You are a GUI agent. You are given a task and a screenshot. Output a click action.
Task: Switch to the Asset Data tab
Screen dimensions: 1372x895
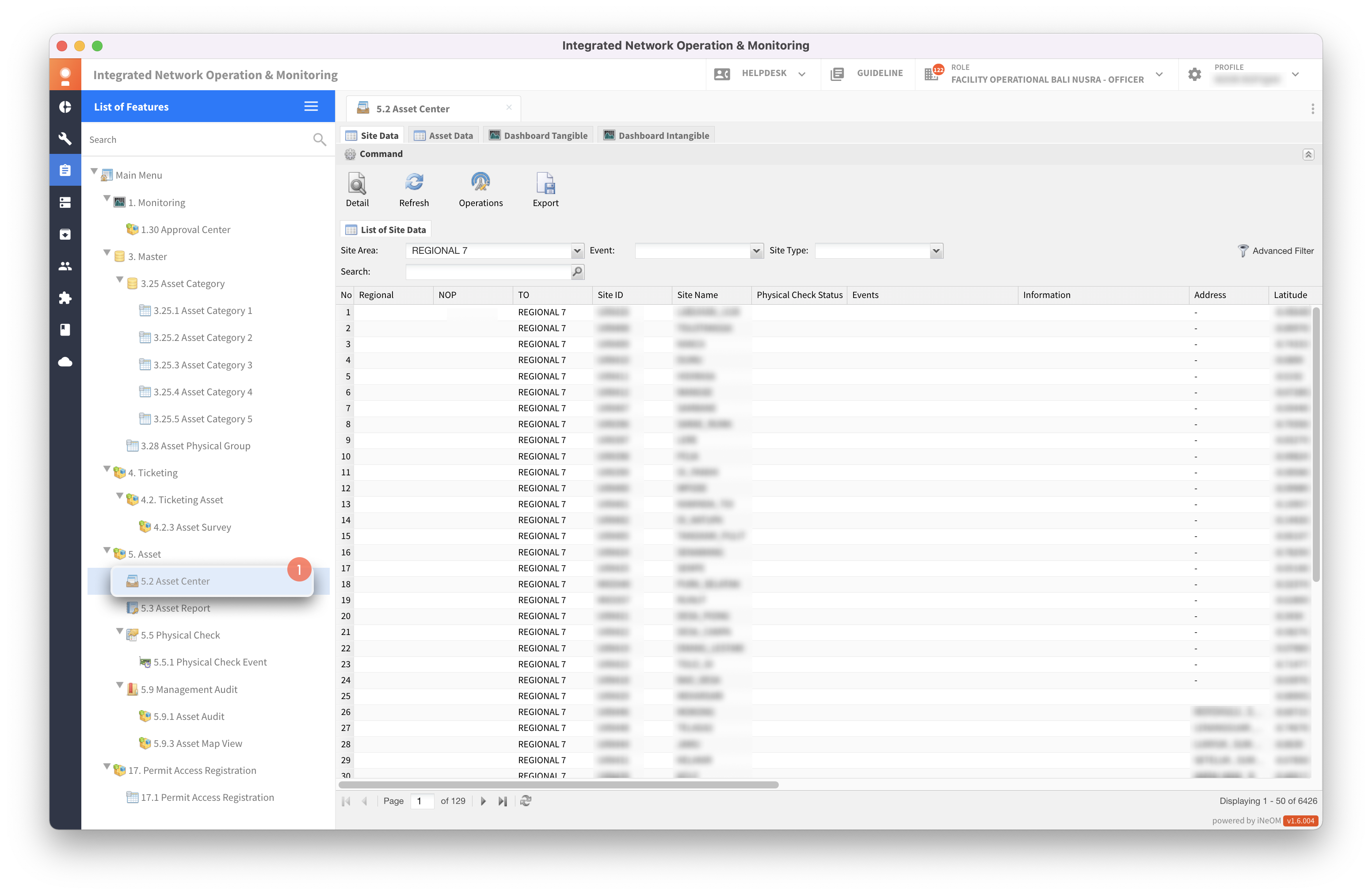click(x=443, y=135)
